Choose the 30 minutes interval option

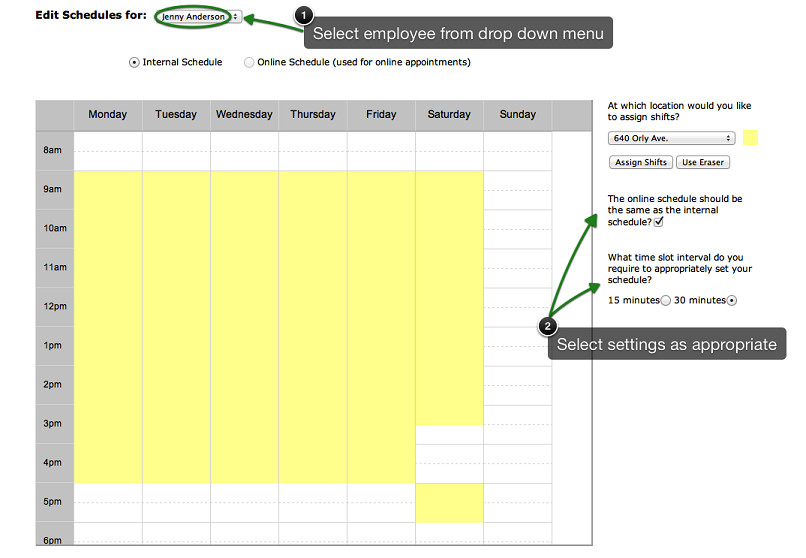[x=732, y=301]
